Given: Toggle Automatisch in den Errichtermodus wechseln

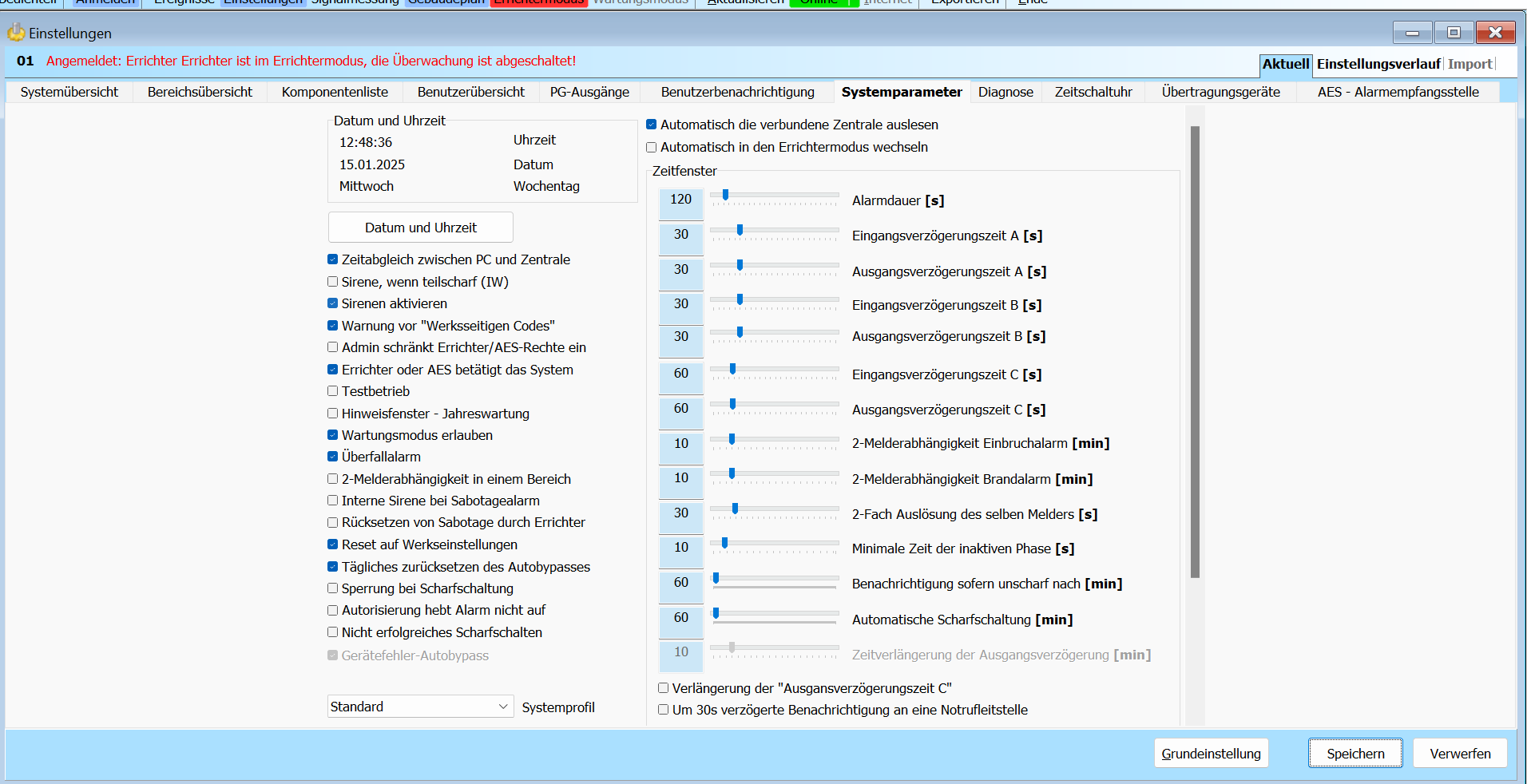Looking at the screenshot, I should click(x=652, y=148).
